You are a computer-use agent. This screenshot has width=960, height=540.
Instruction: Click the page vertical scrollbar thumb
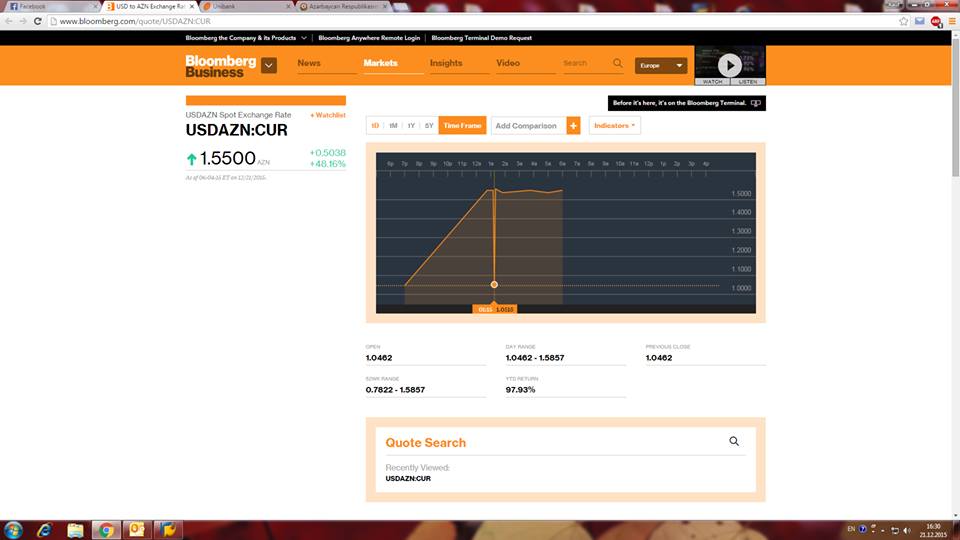(955, 107)
